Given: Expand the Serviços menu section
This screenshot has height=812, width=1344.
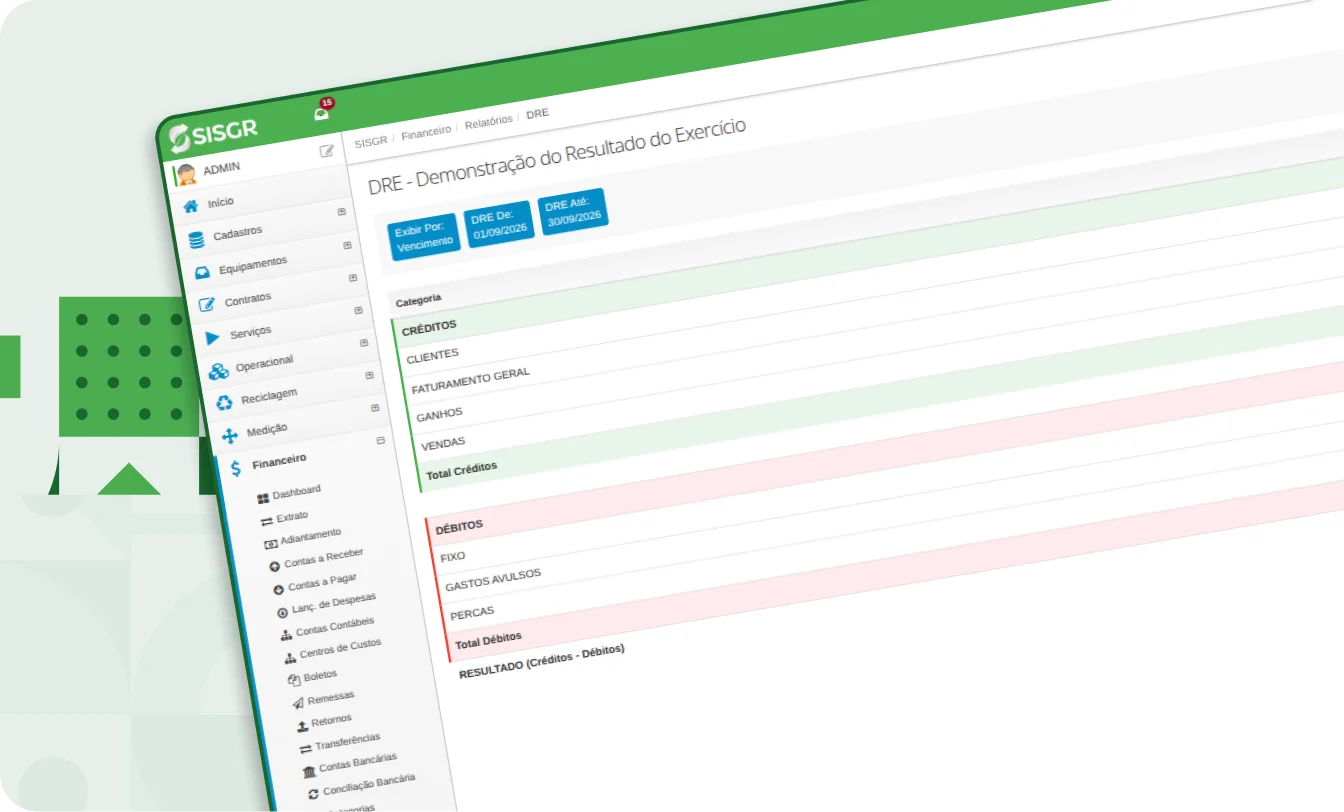Looking at the screenshot, I should tap(359, 311).
